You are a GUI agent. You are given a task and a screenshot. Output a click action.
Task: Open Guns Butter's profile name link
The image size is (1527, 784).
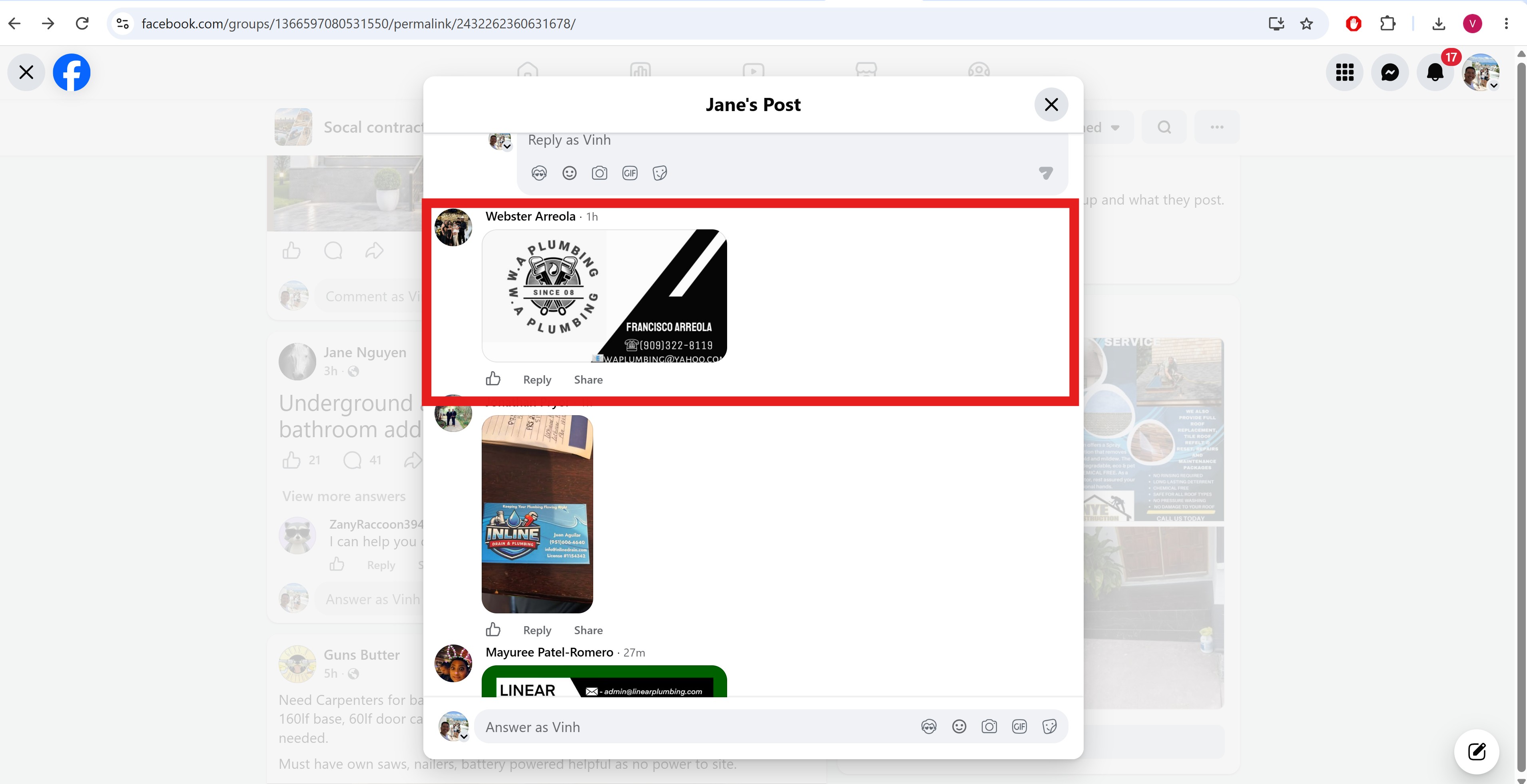pyautogui.click(x=362, y=655)
